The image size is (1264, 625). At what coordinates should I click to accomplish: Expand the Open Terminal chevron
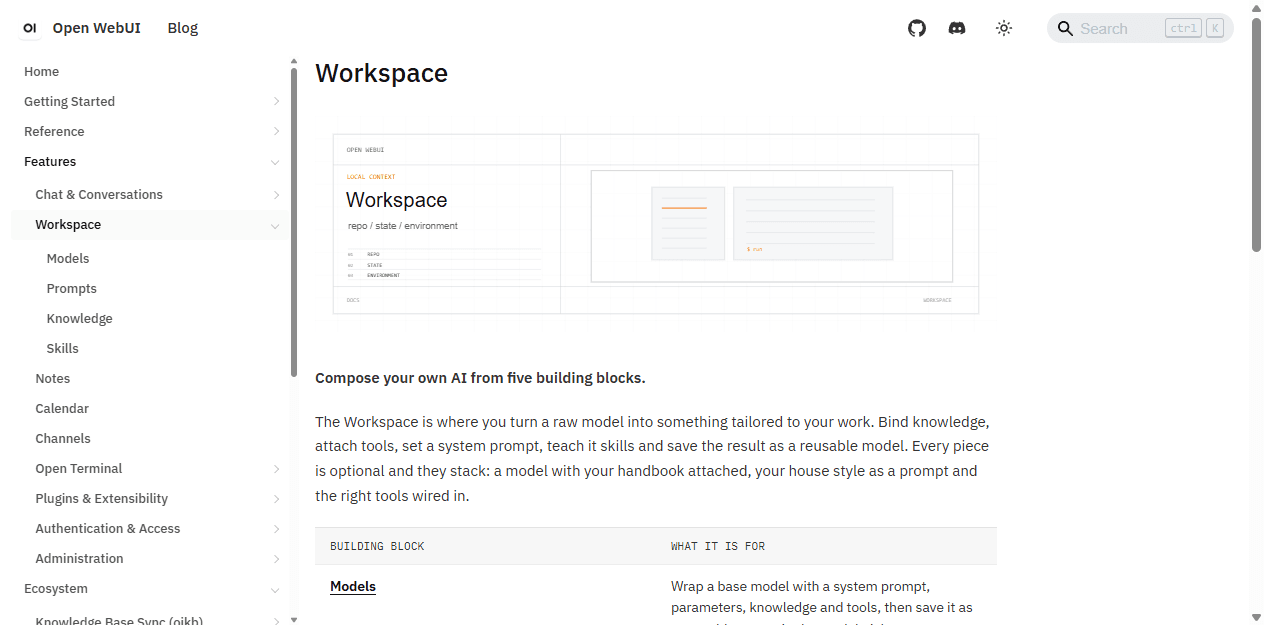pos(276,469)
